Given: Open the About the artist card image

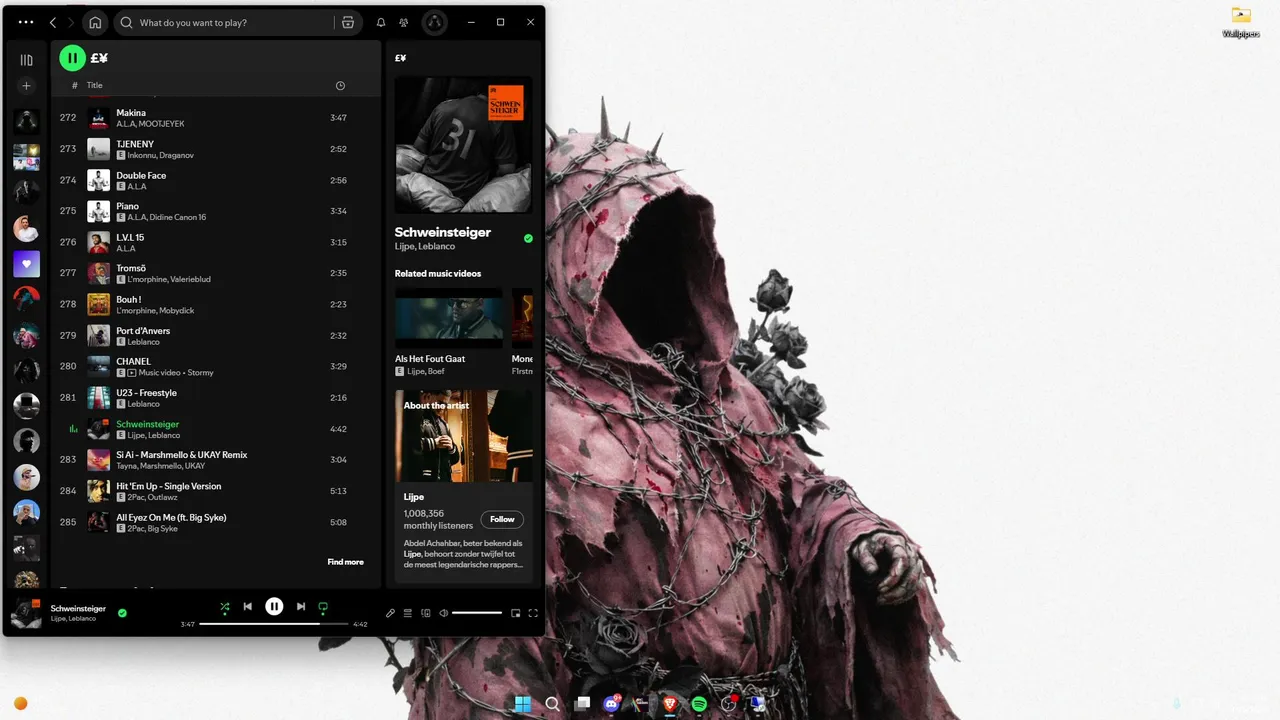Looking at the screenshot, I should (x=464, y=436).
